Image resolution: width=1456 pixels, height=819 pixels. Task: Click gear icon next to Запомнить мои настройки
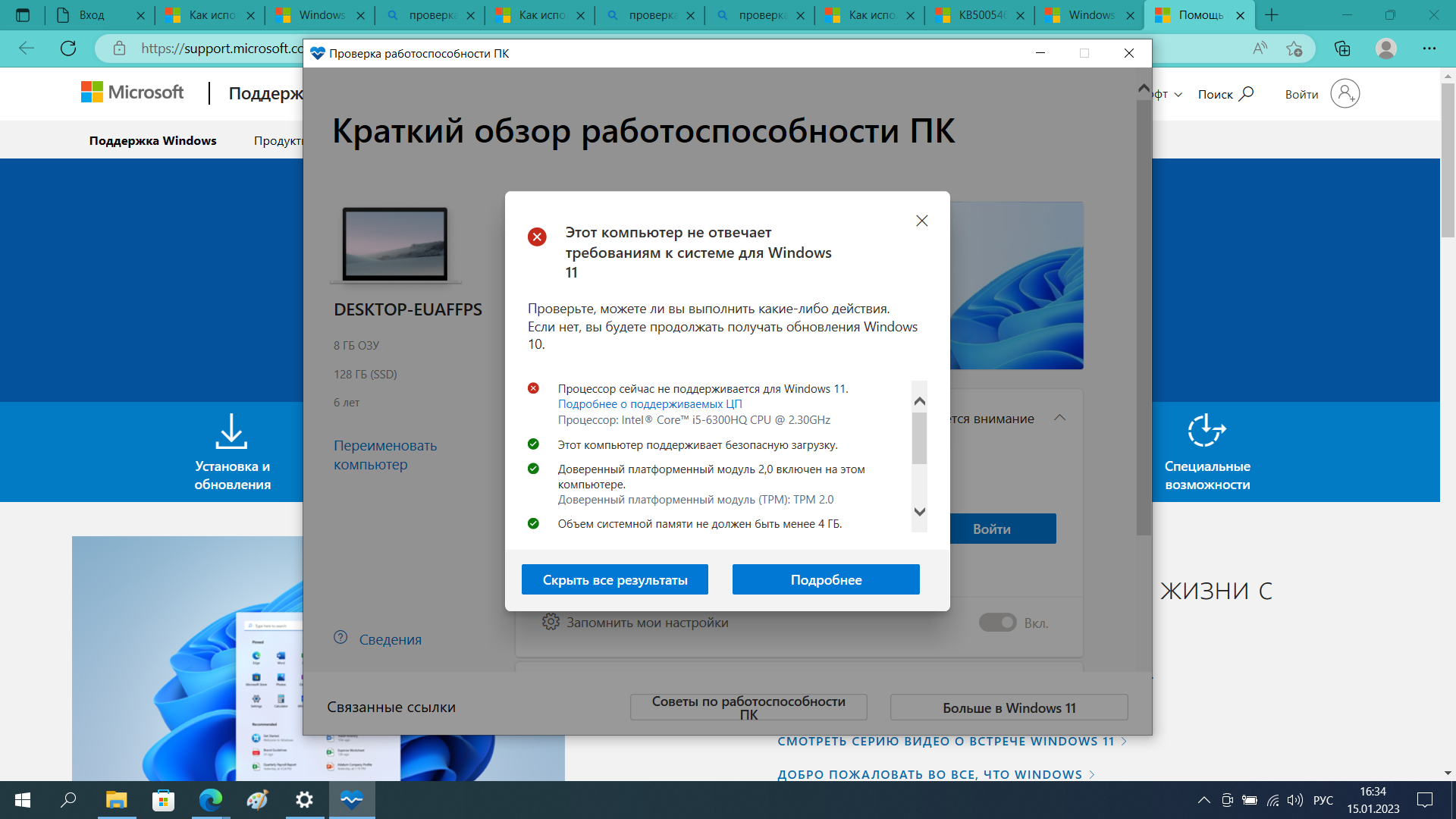551,622
